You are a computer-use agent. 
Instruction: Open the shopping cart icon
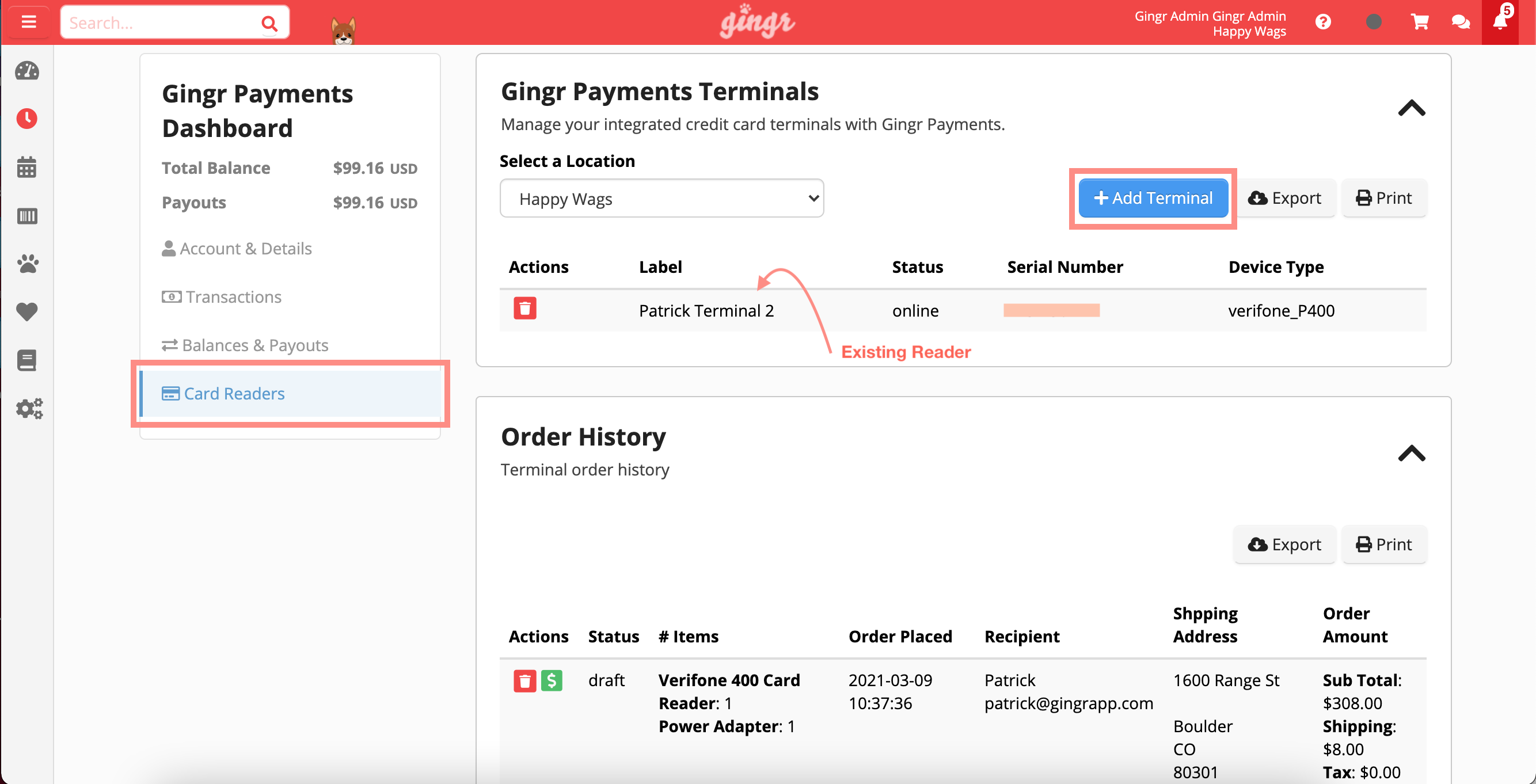pos(1420,22)
